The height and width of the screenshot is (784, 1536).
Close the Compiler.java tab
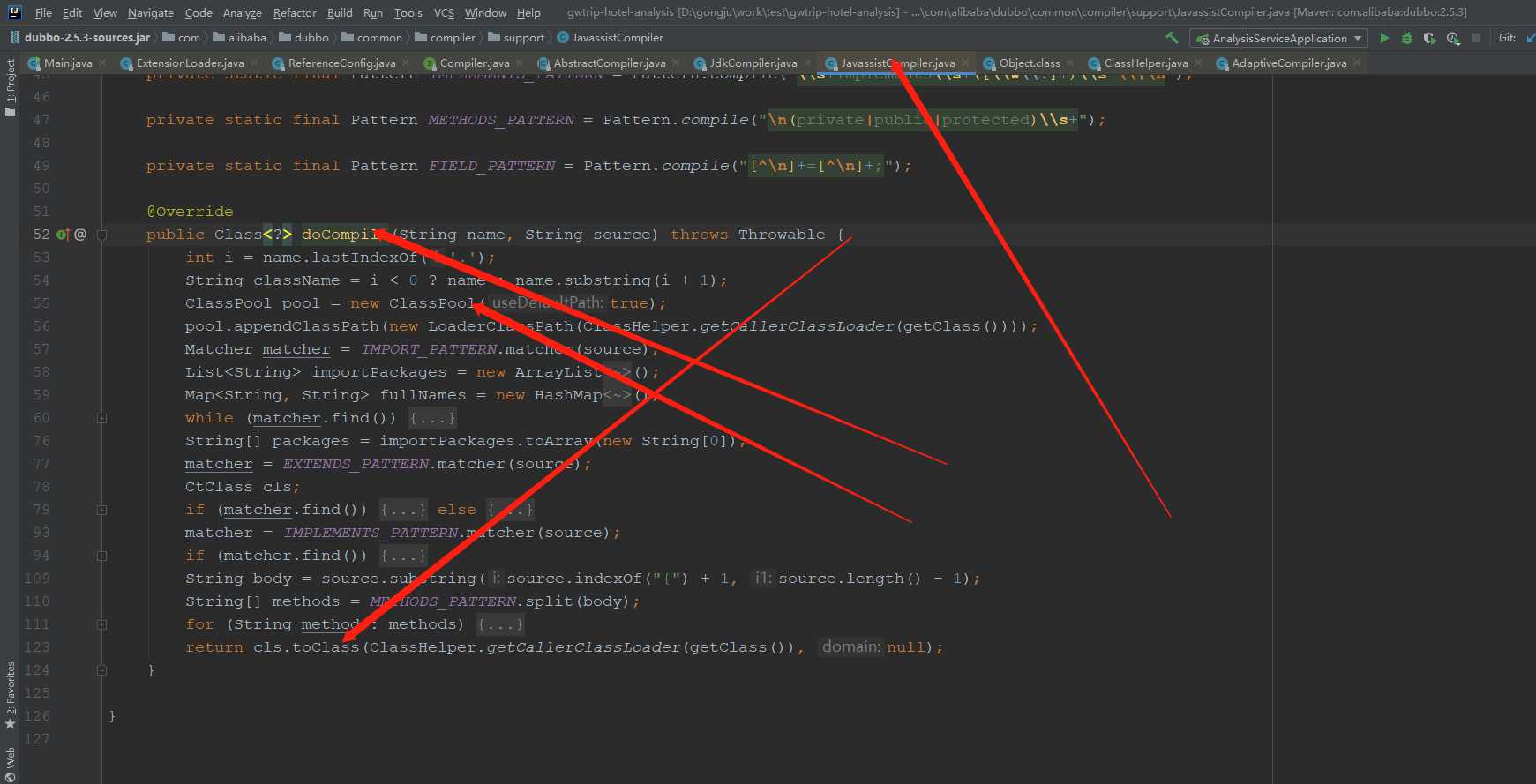(520, 63)
